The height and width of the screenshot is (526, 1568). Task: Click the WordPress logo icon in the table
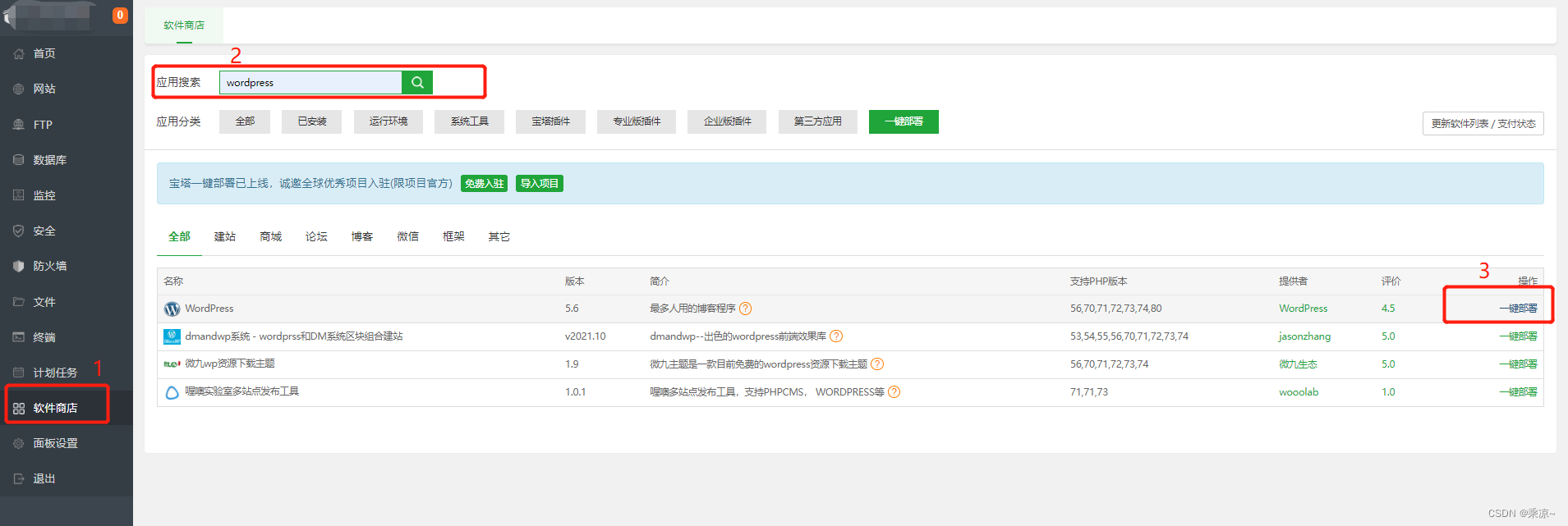coord(172,309)
